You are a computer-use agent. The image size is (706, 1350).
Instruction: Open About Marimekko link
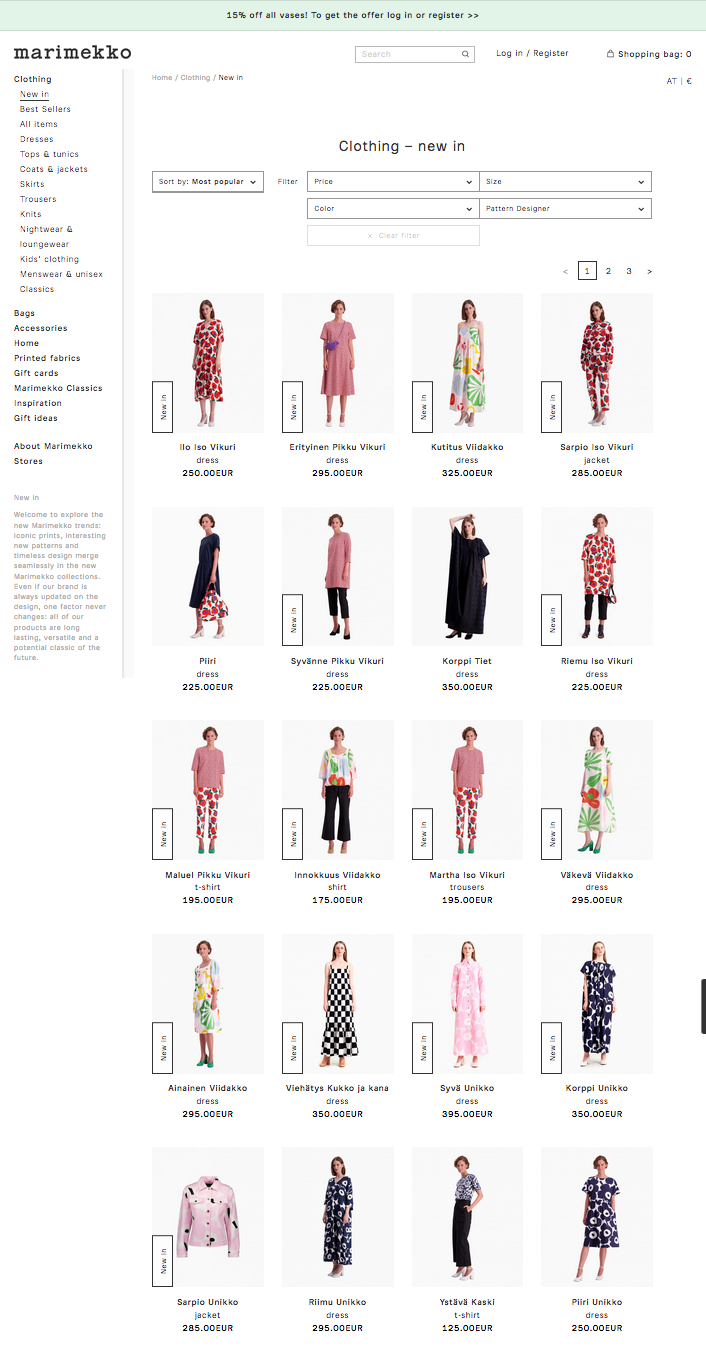(x=53, y=446)
